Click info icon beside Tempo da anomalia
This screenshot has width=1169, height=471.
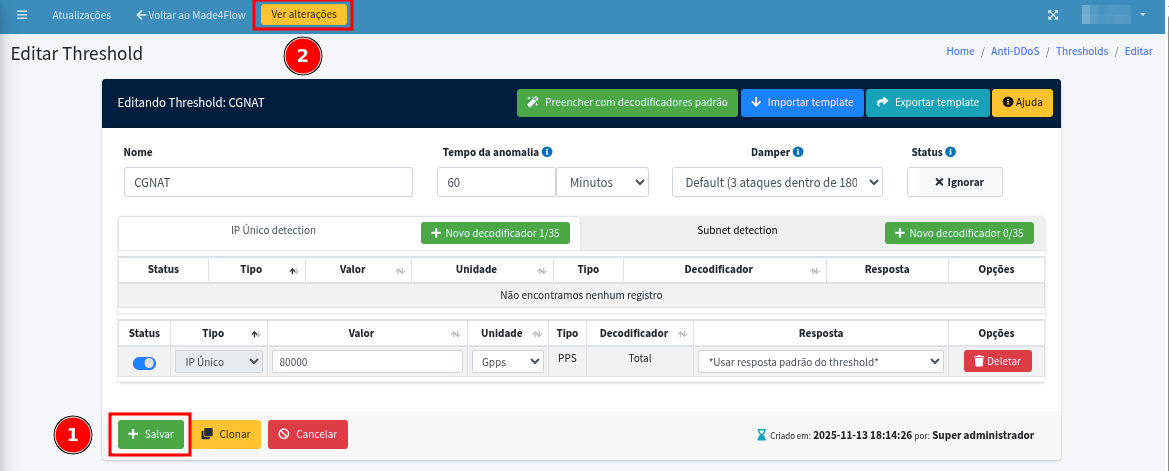[x=548, y=152]
